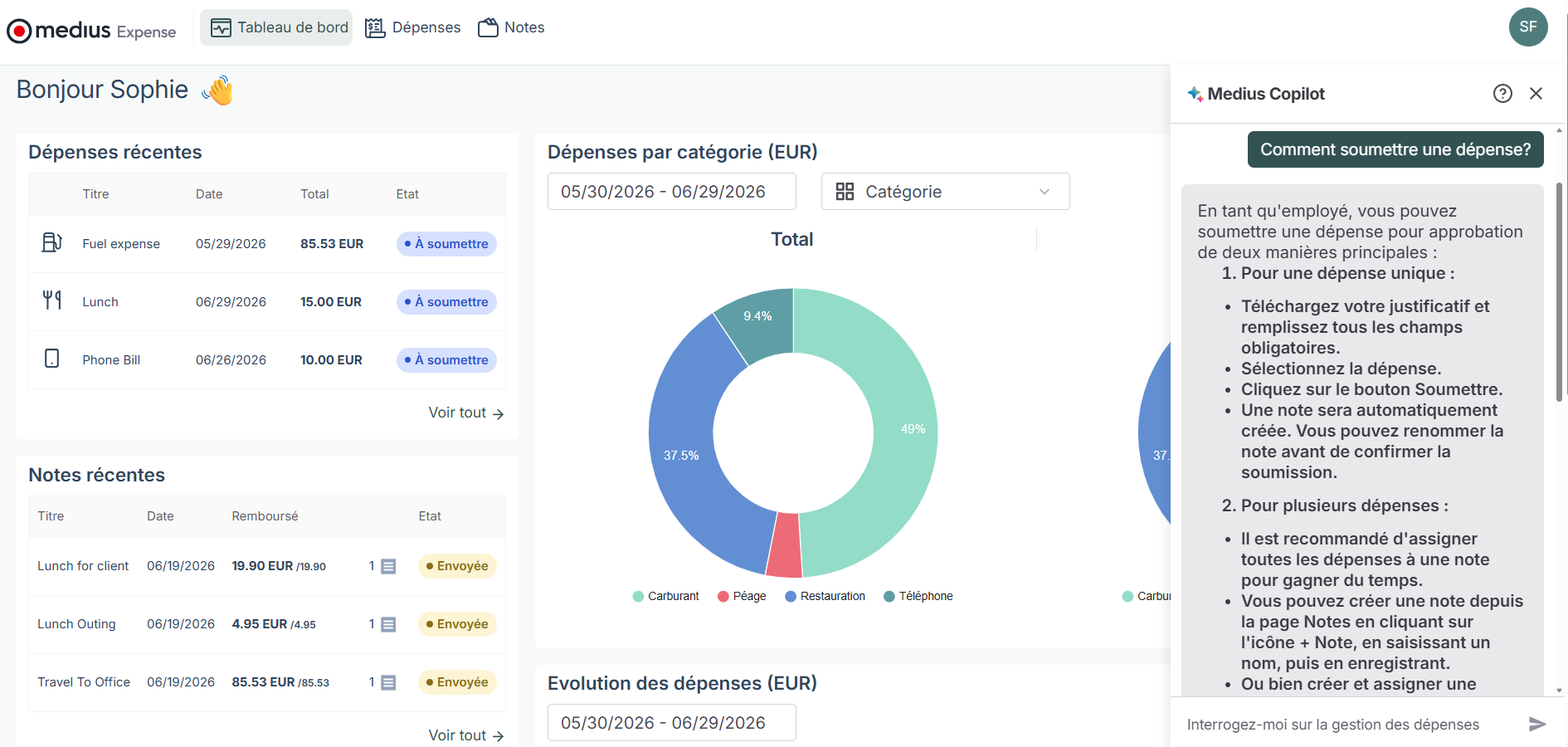
Task: Open the Phone Bill row title
Action: [x=111, y=360]
